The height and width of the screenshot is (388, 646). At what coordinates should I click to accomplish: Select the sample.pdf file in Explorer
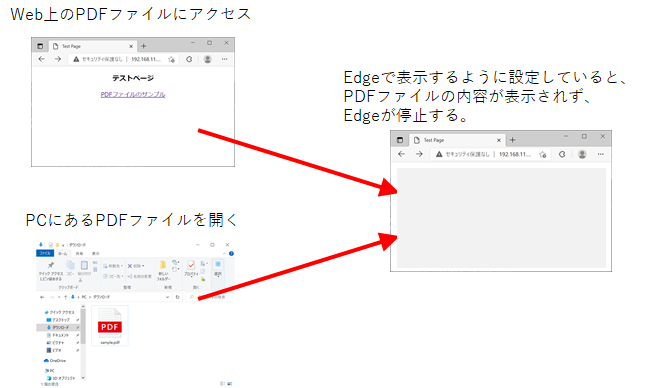110,326
